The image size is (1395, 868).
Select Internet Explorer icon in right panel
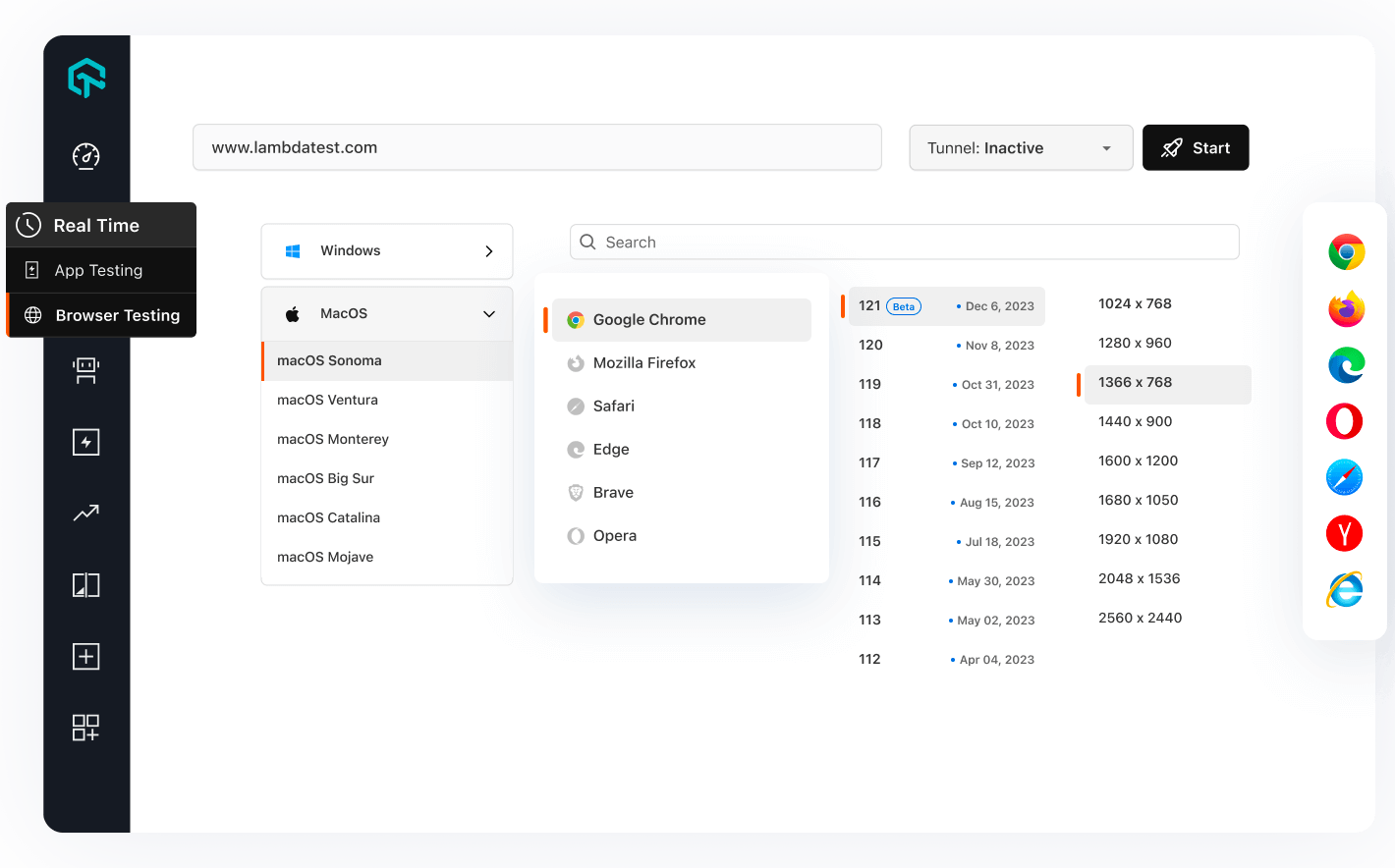1345,589
